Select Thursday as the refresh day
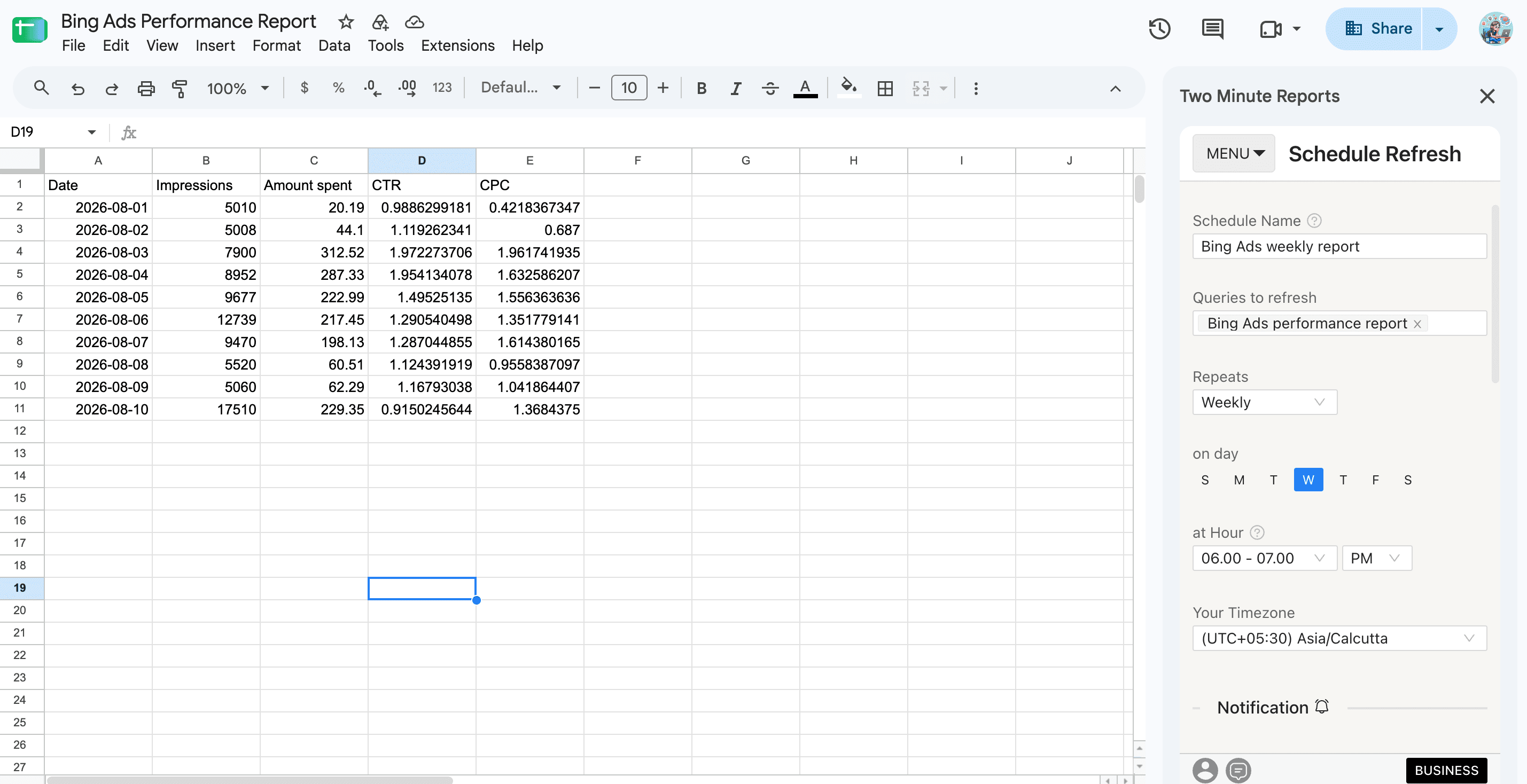The width and height of the screenshot is (1527, 784). click(1343, 480)
